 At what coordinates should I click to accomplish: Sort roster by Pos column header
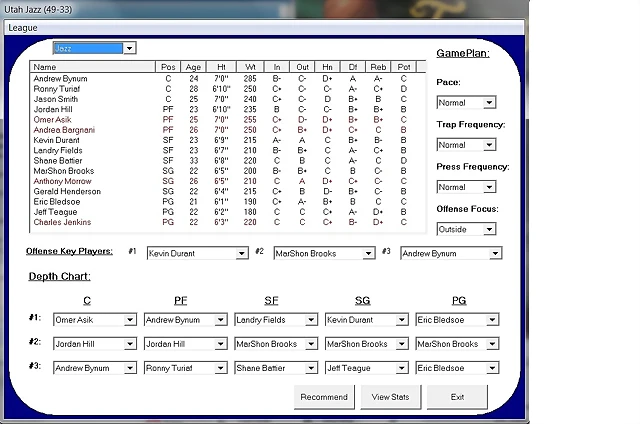168,67
